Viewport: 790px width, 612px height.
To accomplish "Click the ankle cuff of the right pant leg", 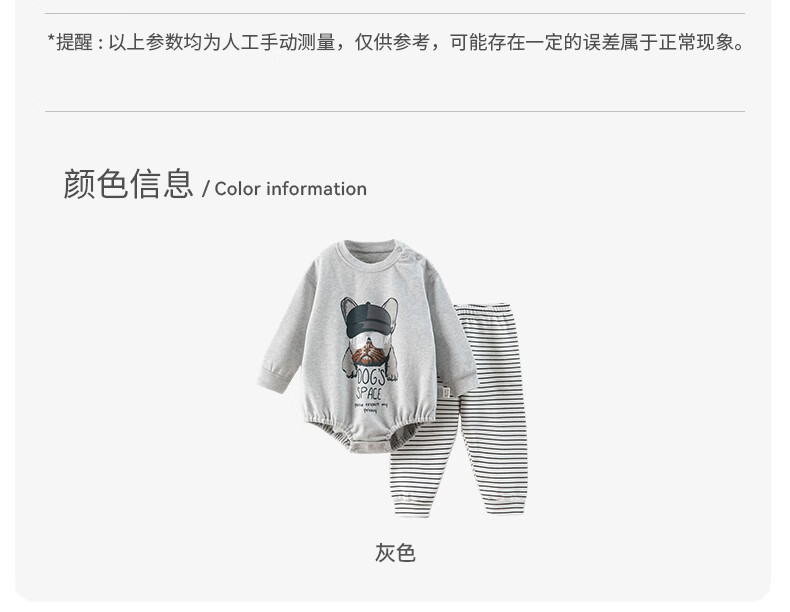I will 505,505.
